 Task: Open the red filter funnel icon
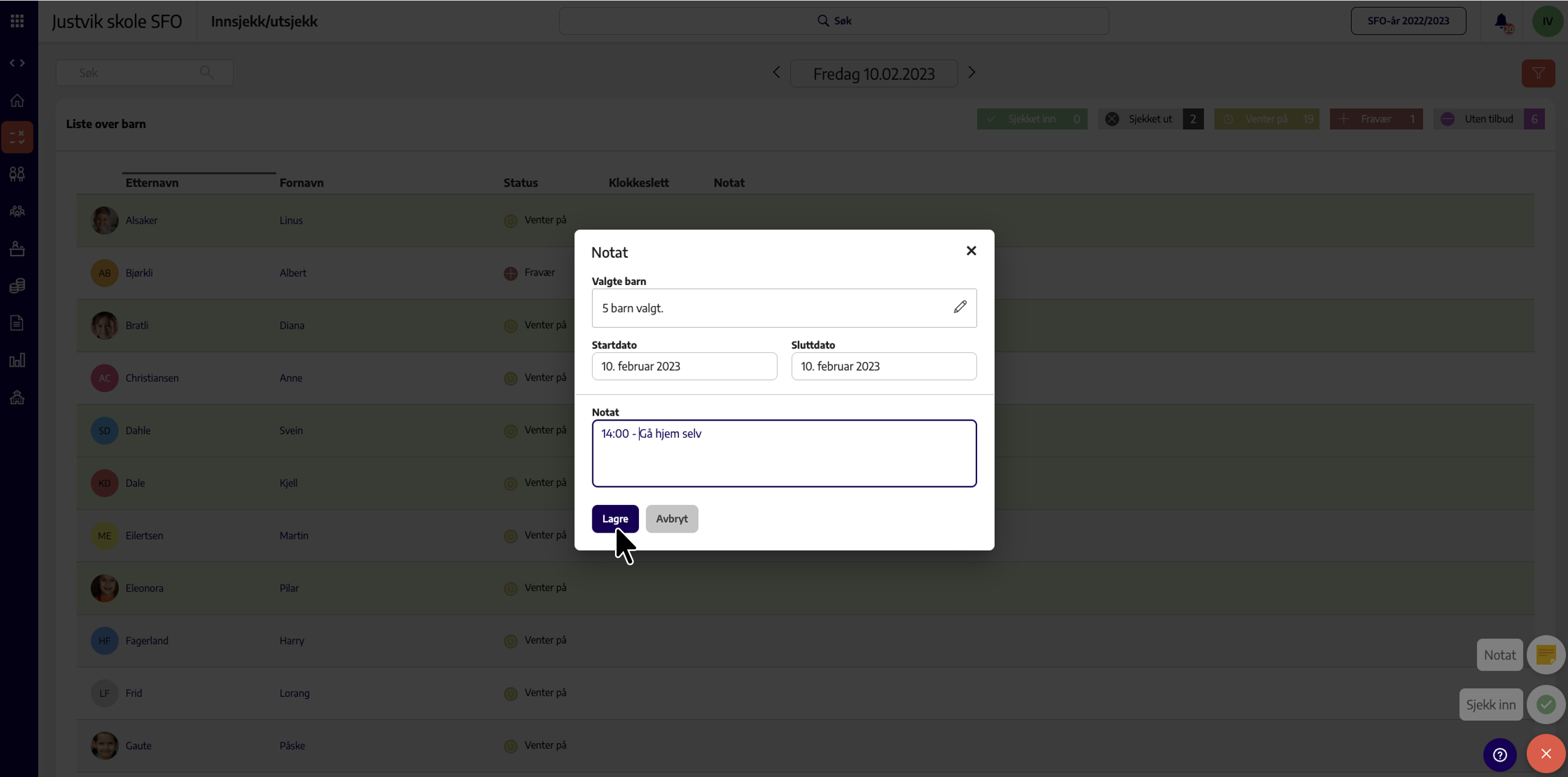coord(1538,73)
